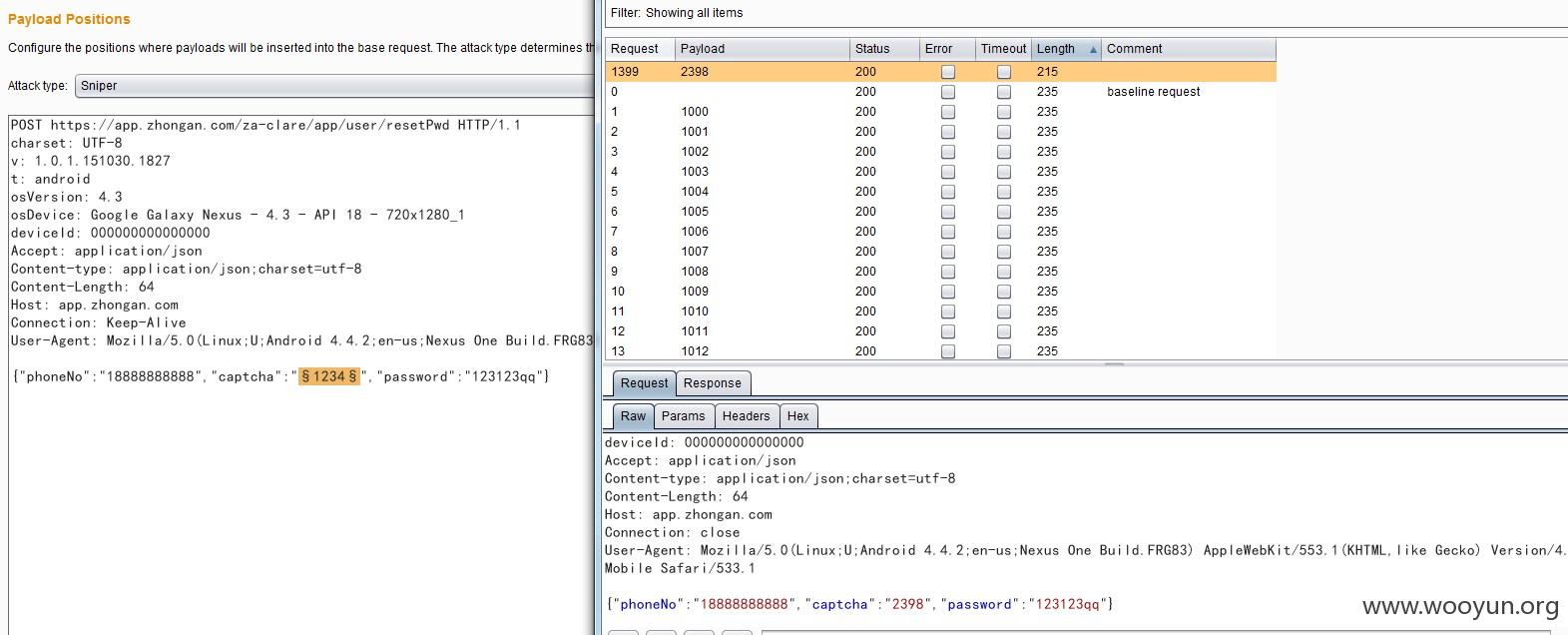The image size is (1568, 635).
Task: Toggle Error checkbox for payload 1005 row
Action: point(948,212)
